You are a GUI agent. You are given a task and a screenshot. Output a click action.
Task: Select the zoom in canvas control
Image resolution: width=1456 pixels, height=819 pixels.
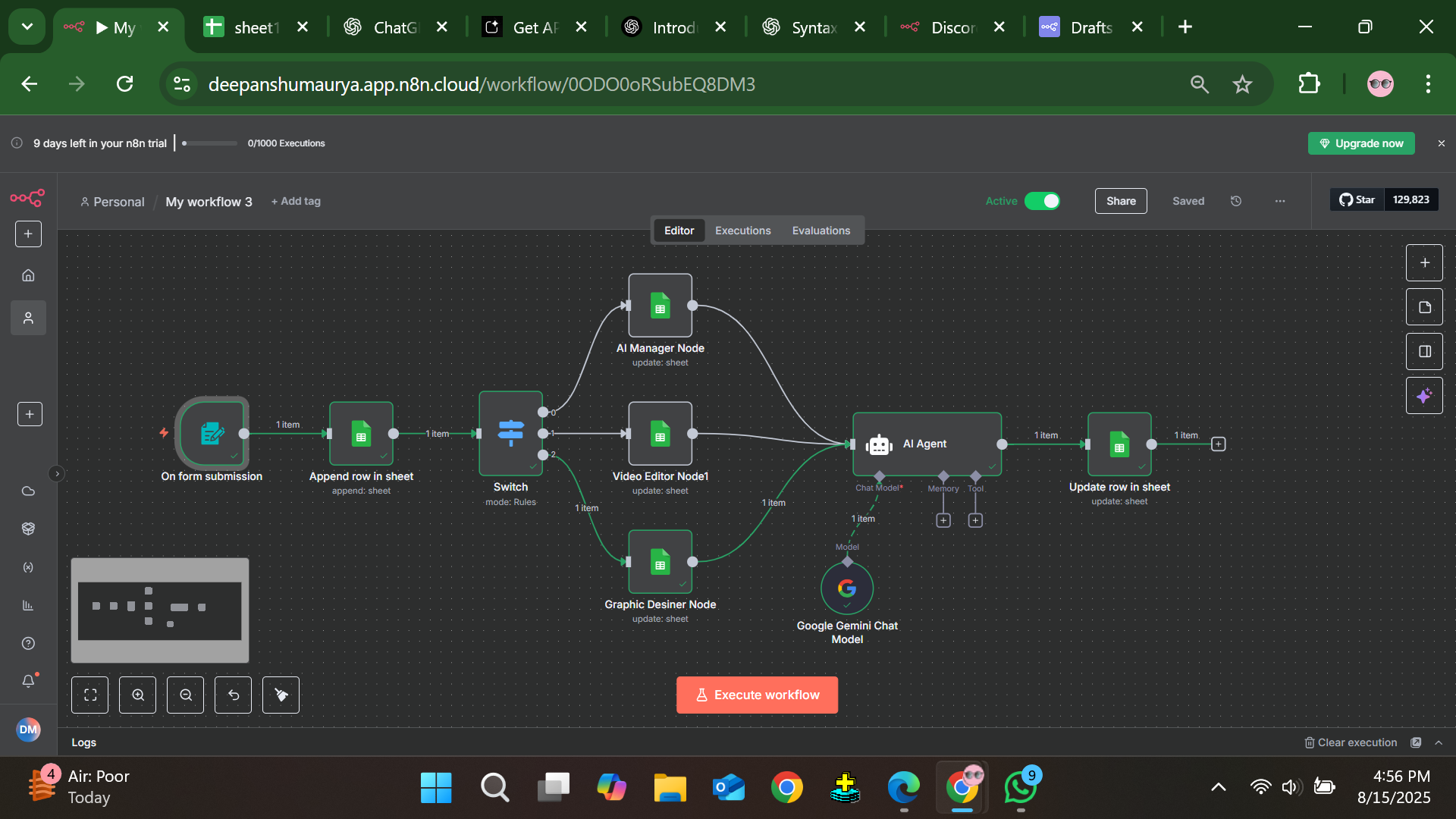point(137,695)
